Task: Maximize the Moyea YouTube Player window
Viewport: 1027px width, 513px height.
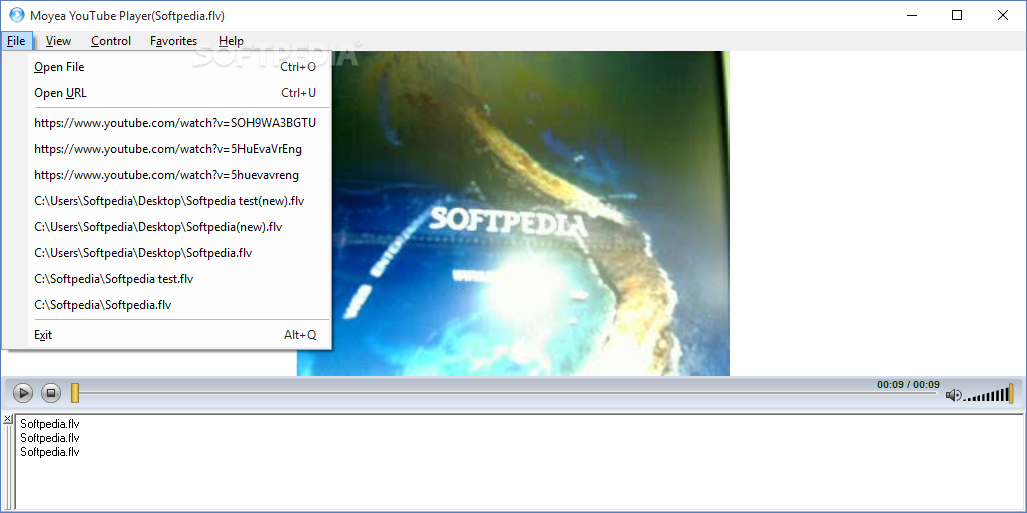Action: coord(957,15)
